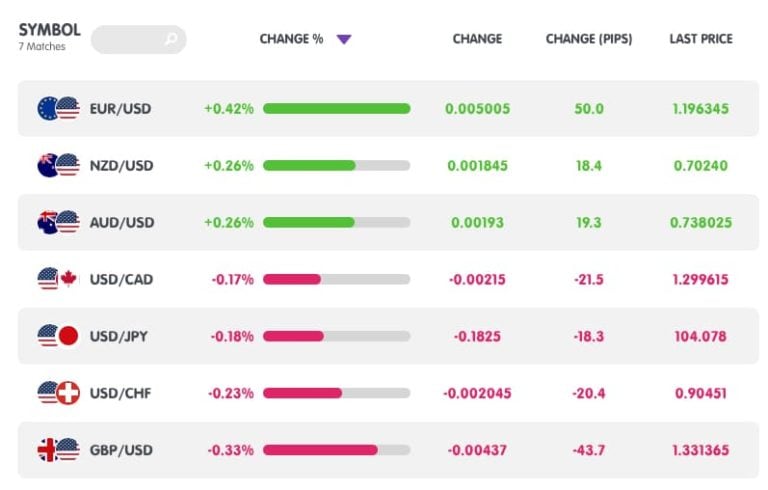Open the GBP/USD symbol link
This screenshot has height=490, width=768.
click(x=122, y=450)
